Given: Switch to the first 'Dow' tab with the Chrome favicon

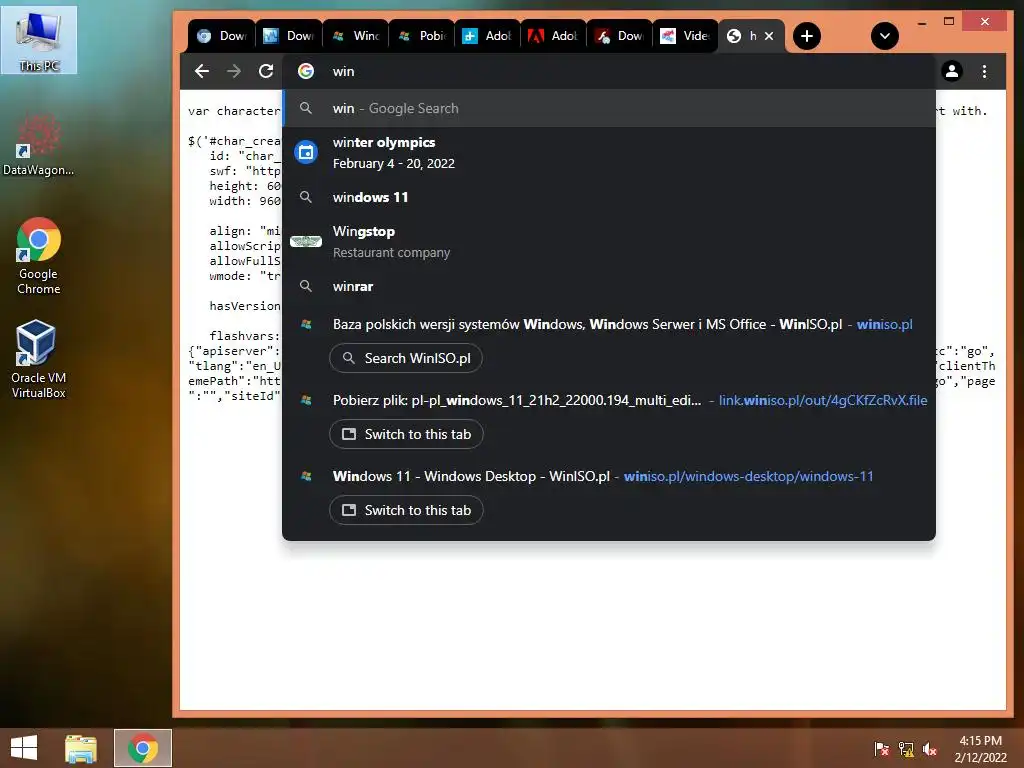Looking at the screenshot, I should [x=221, y=36].
